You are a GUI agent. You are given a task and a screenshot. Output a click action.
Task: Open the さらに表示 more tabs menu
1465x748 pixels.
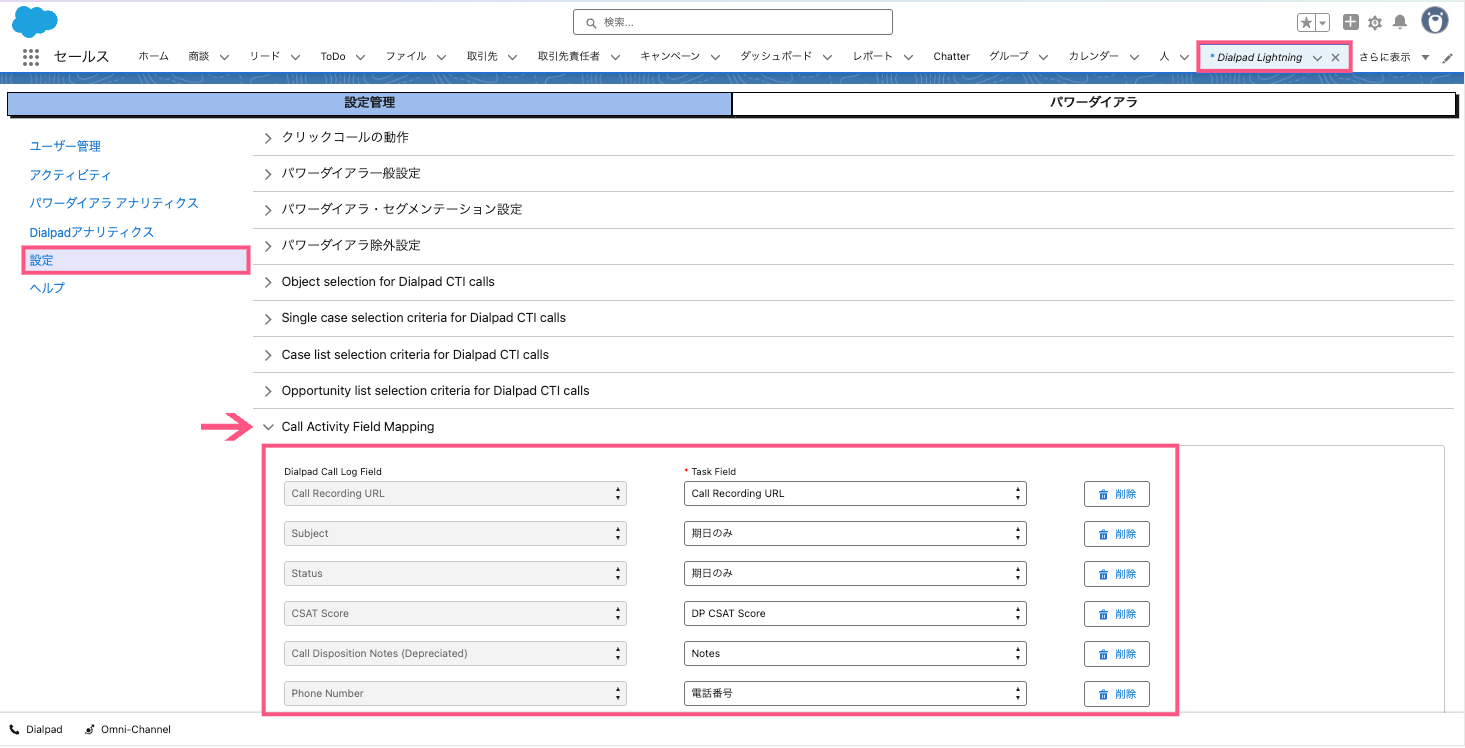1393,58
